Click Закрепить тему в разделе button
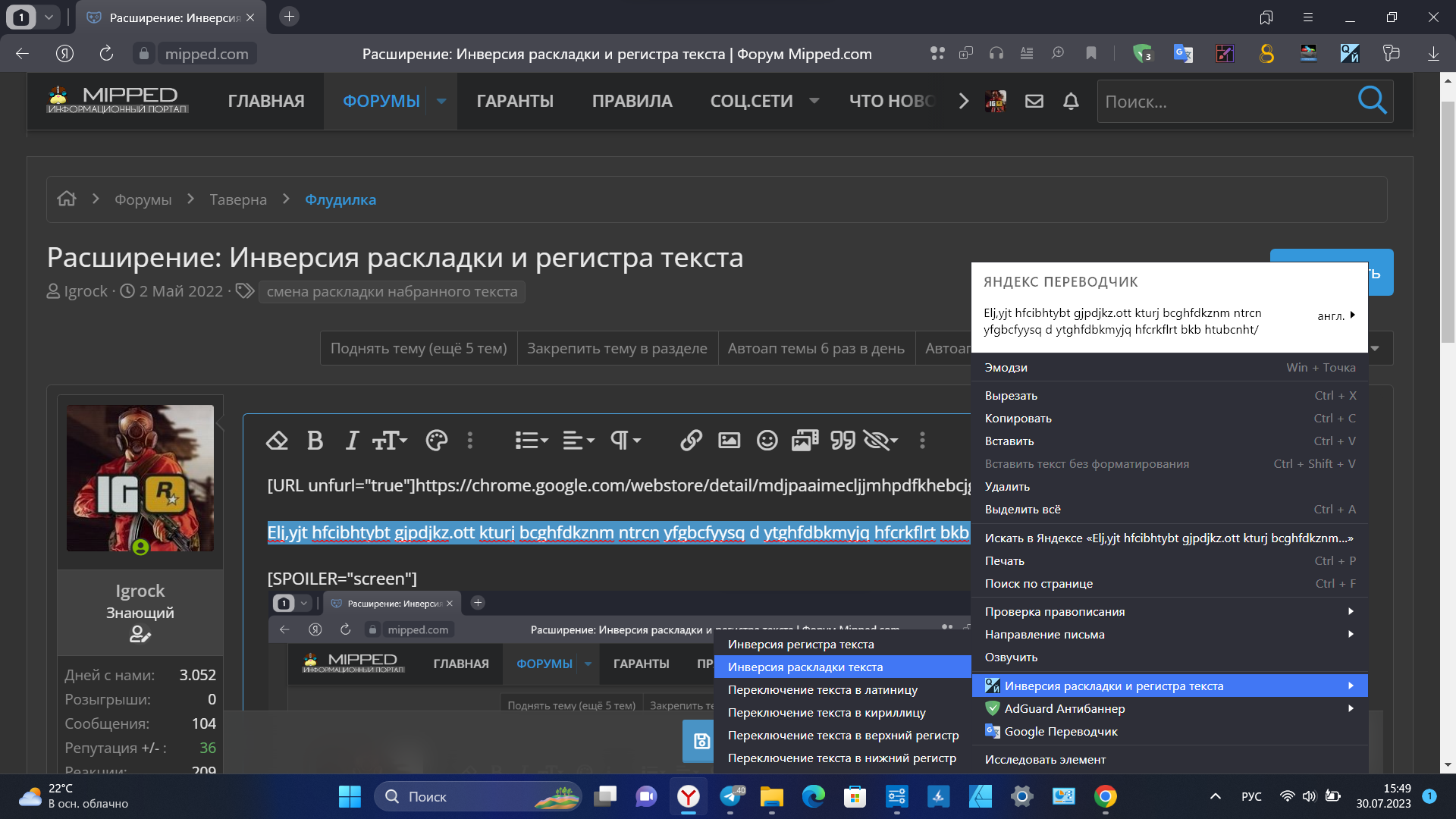 coord(617,348)
